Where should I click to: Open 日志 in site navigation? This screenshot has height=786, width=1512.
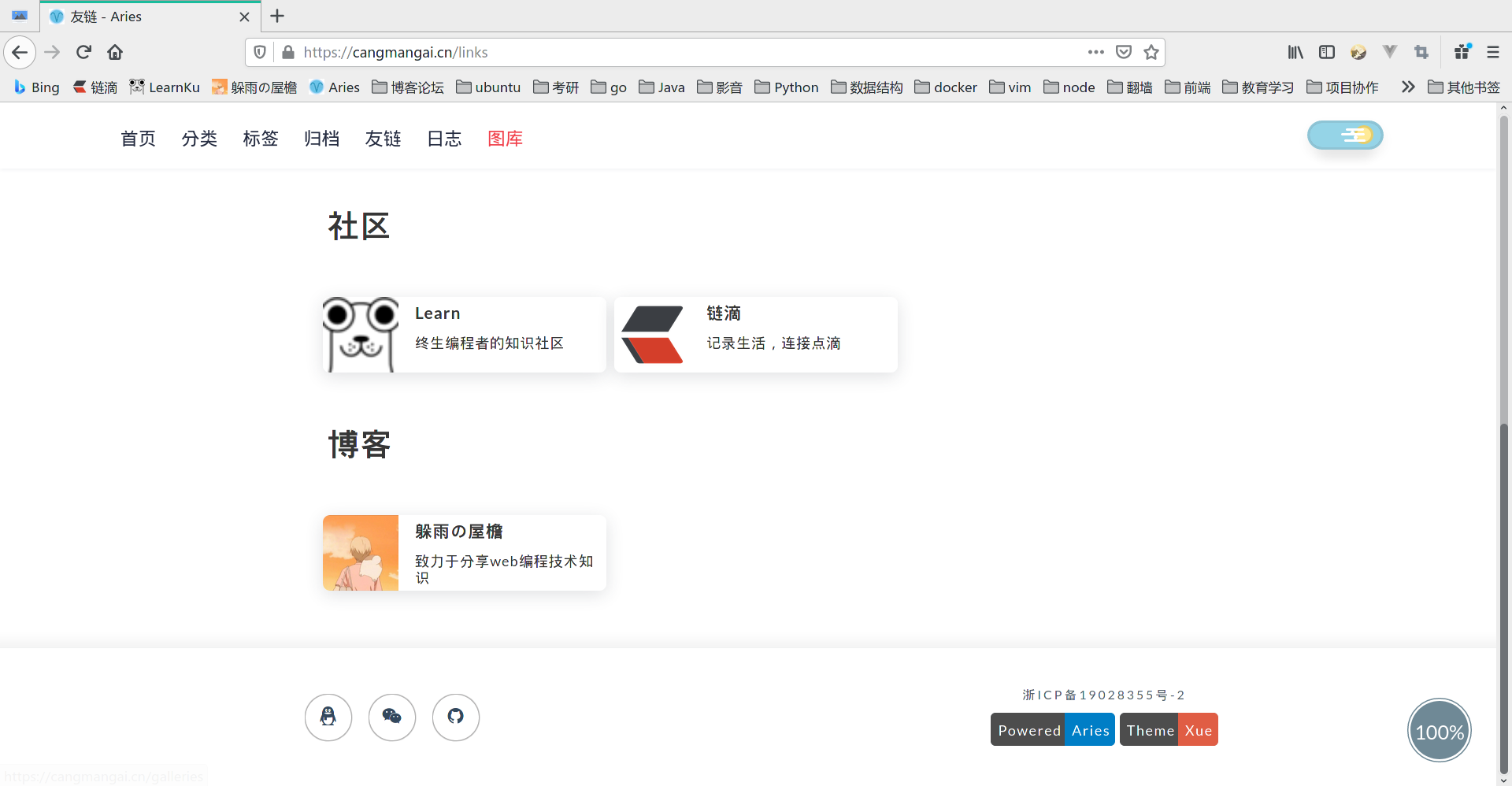(444, 139)
